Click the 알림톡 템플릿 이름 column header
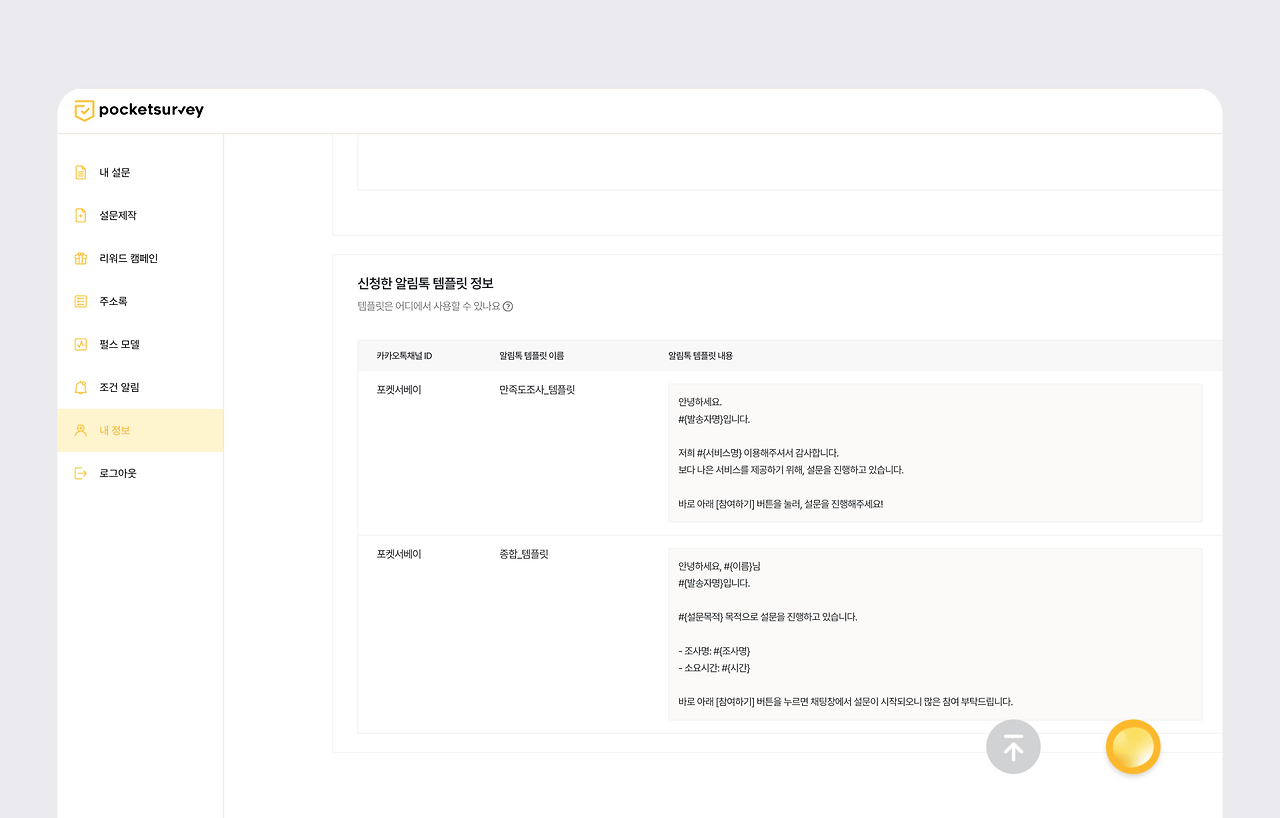The image size is (1280, 818). [x=532, y=356]
